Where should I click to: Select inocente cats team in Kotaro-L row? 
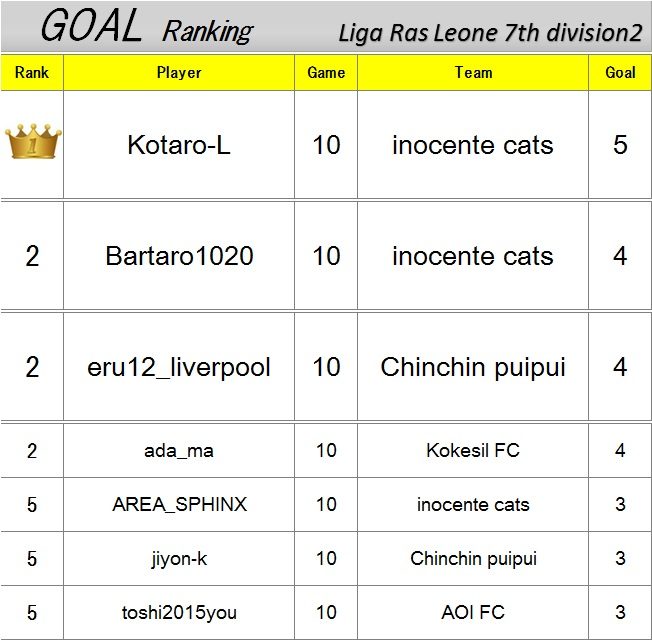coord(473,145)
